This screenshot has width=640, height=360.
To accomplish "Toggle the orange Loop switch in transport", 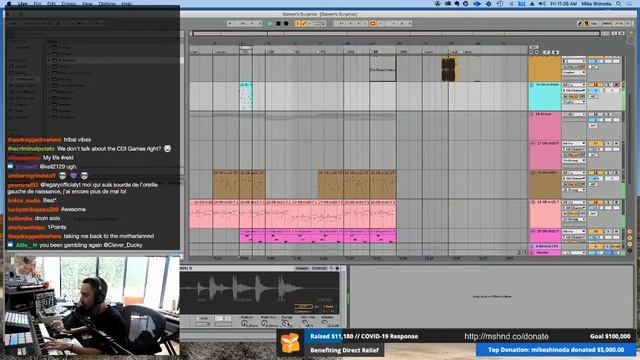I will (373, 24).
